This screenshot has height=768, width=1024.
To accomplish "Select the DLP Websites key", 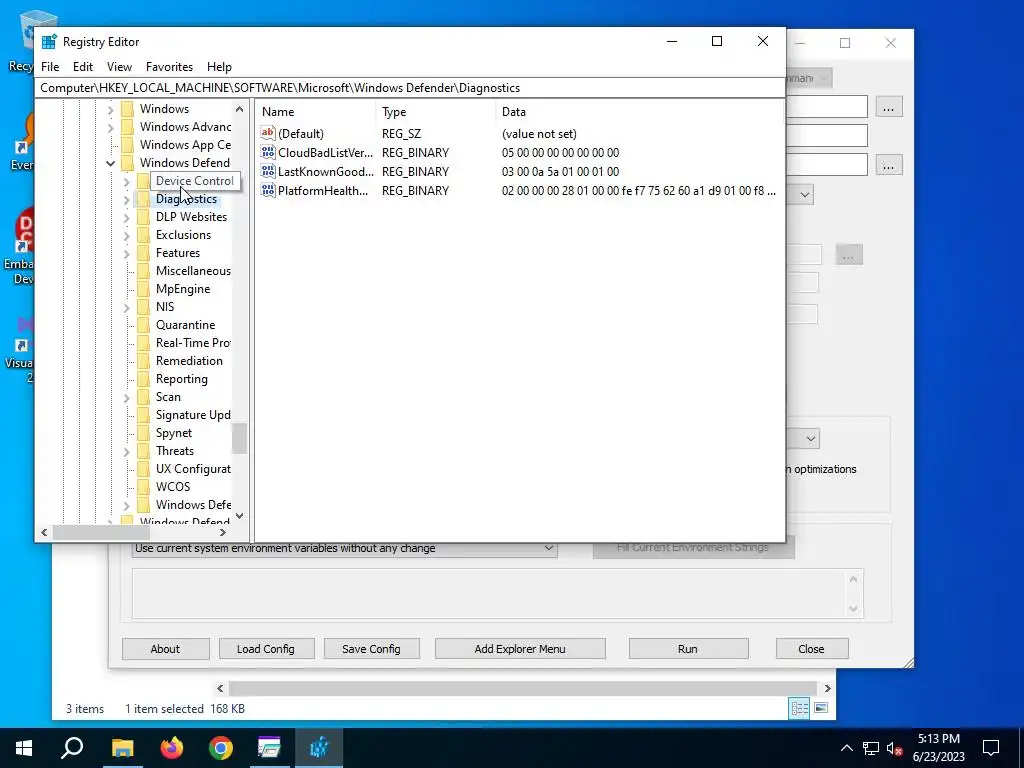I will click(x=191, y=217).
